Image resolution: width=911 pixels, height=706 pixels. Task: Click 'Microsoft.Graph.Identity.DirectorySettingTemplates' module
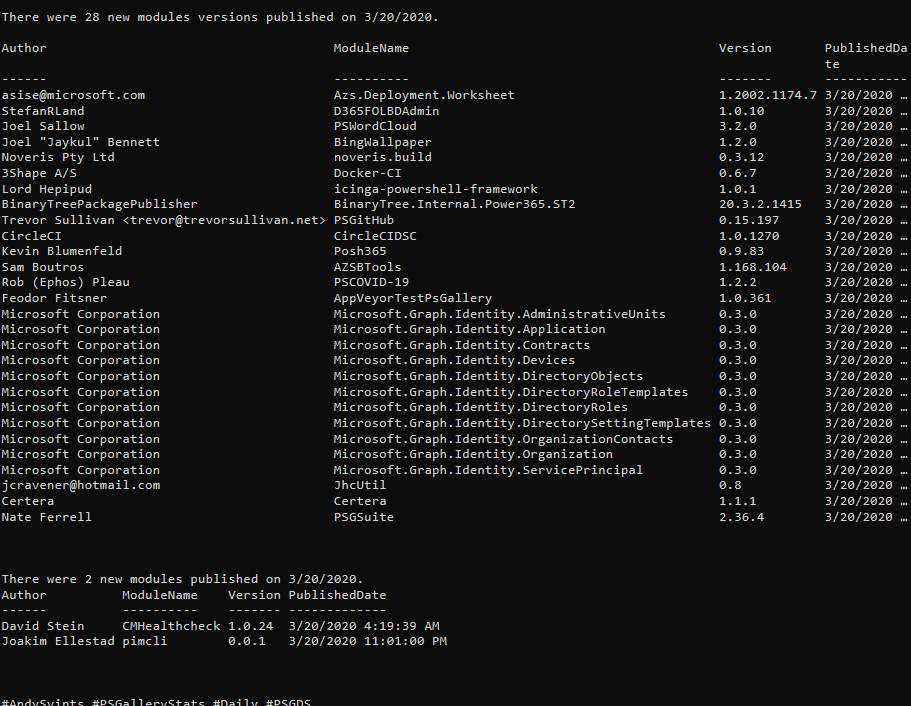[x=522, y=424]
